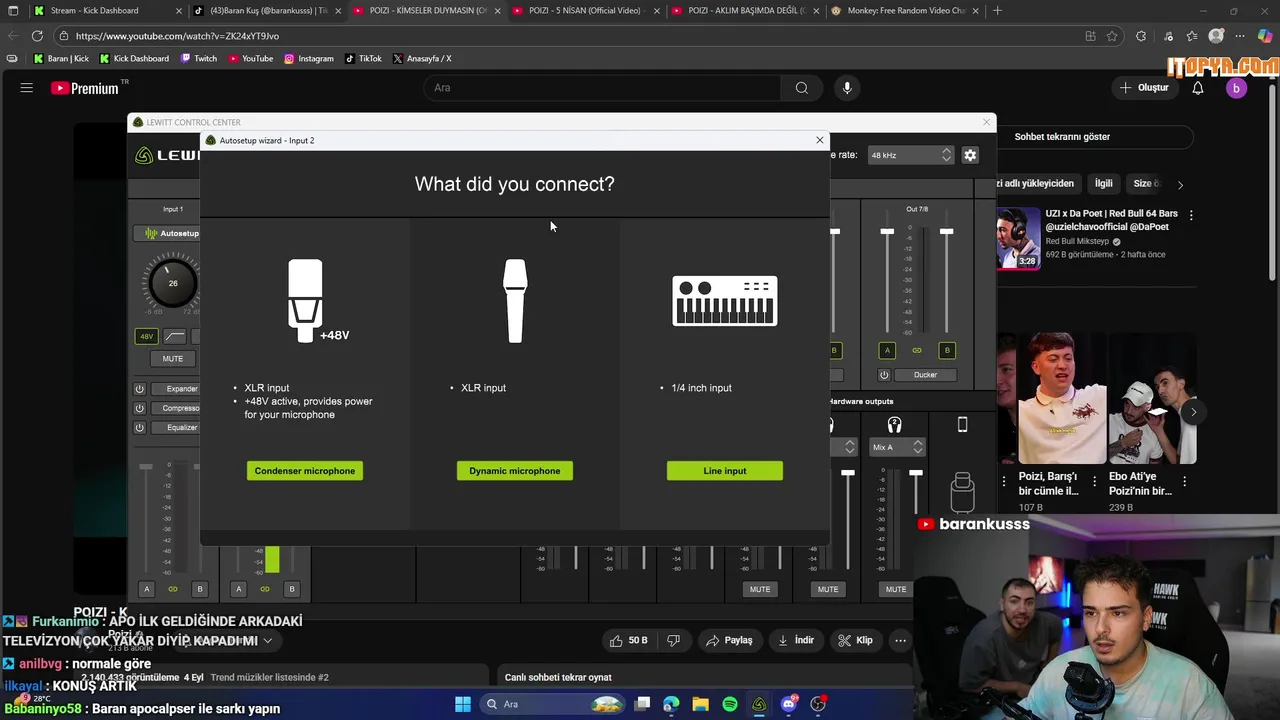Open the Anasayfa / X bookmark
1280x720 pixels.
coord(422,59)
